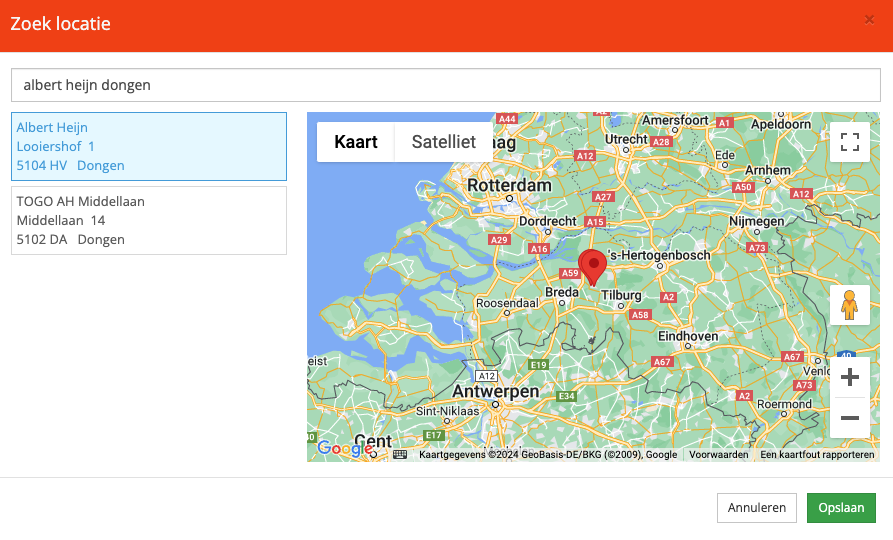
Task: Click Kaartgegevens copyright text on map
Action: click(x=548, y=455)
